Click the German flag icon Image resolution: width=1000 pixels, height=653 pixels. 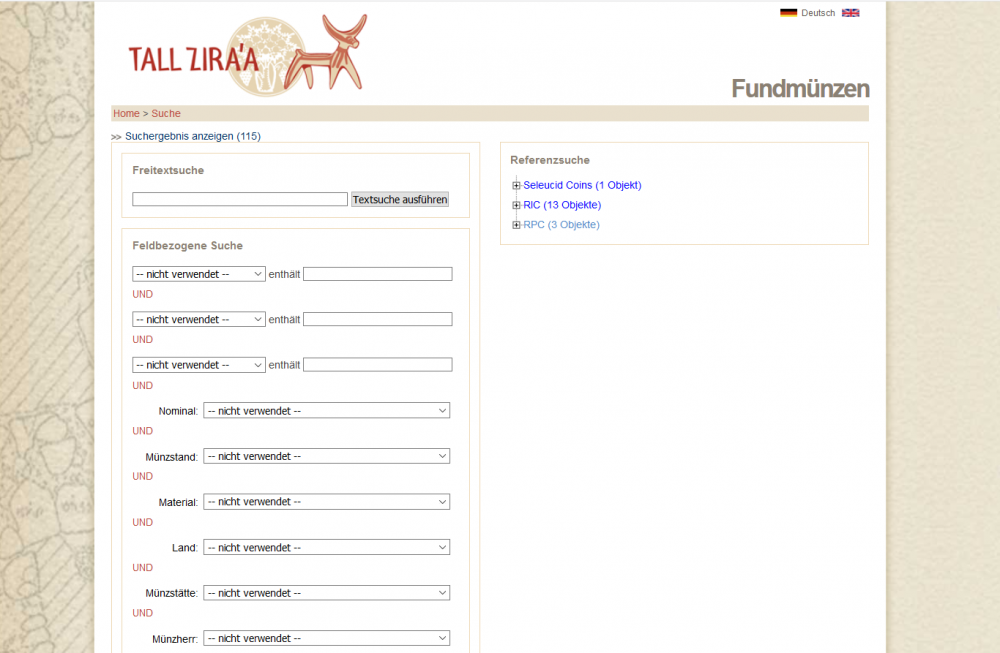coord(788,13)
